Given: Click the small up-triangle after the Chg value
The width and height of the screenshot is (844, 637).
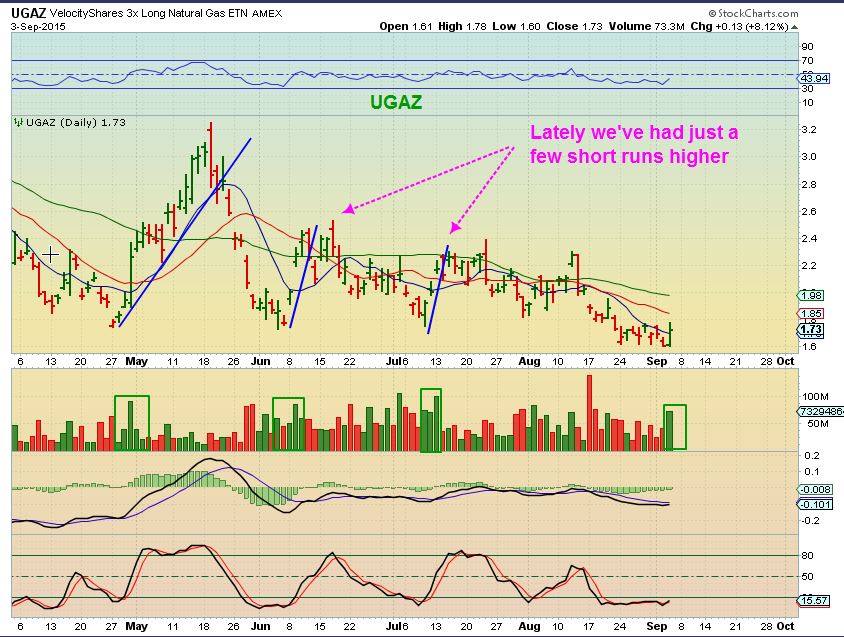Looking at the screenshot, I should [794, 27].
